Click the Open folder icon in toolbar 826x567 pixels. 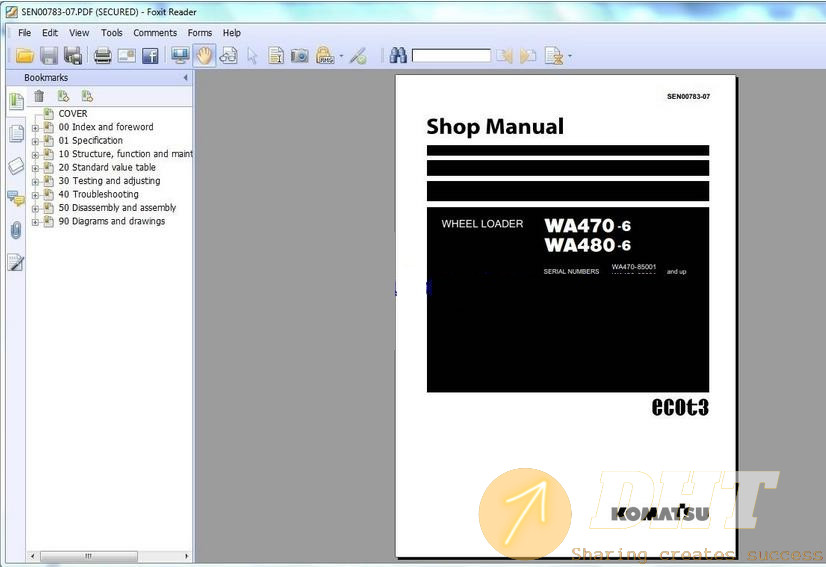(24, 55)
